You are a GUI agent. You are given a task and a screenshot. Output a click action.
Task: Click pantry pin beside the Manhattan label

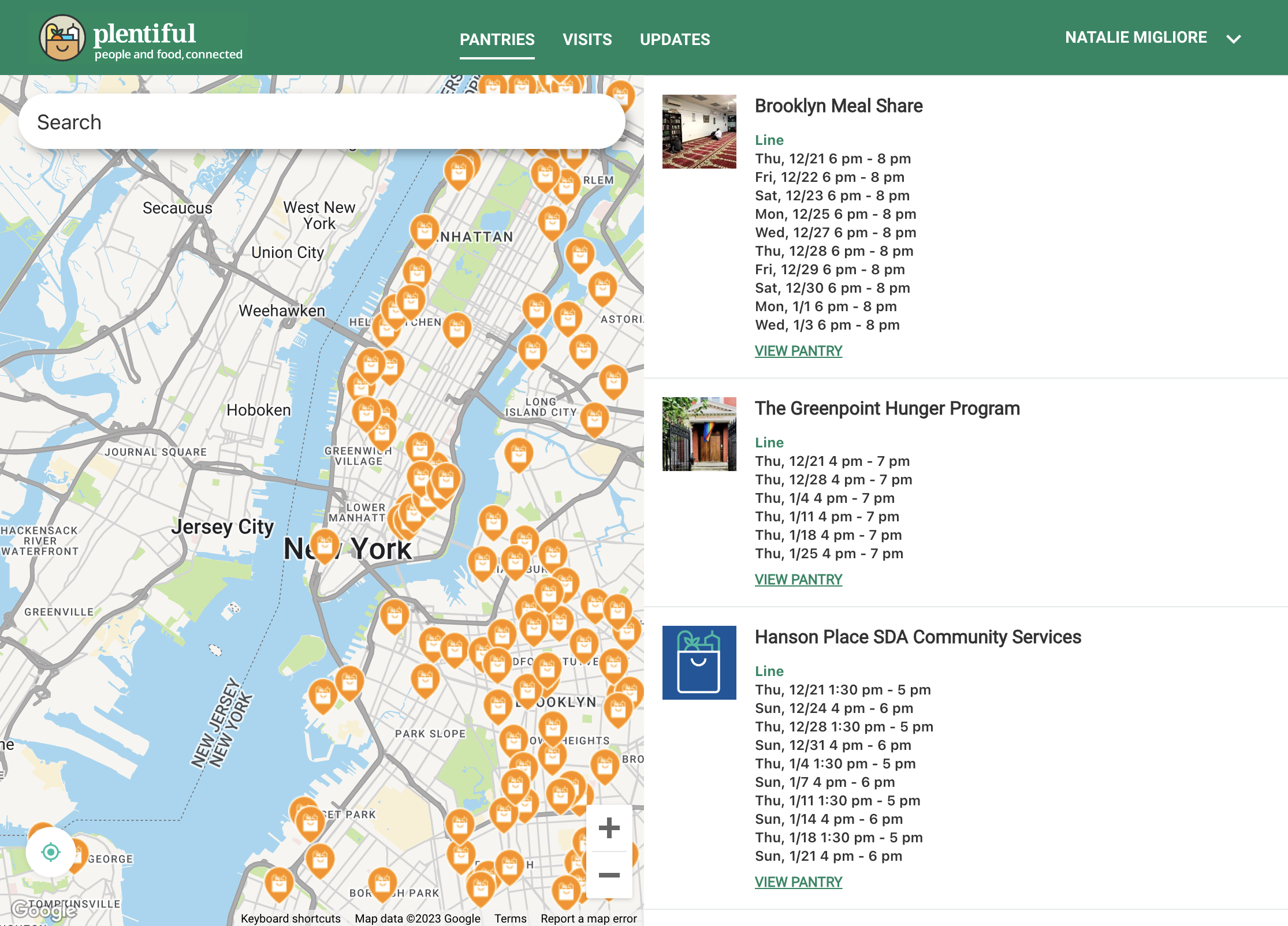point(424,231)
